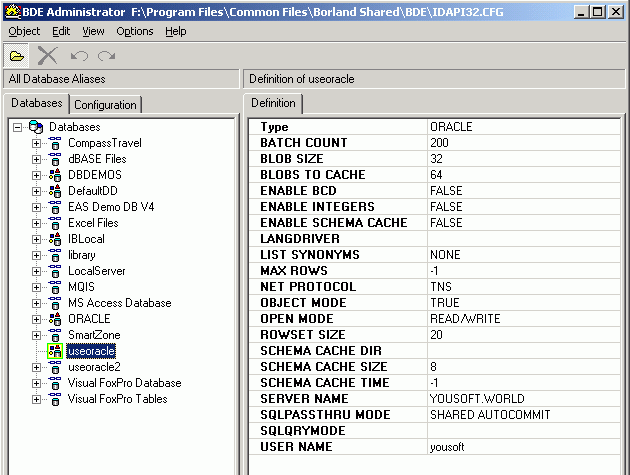Viewport: 630px width, 475px height.
Task: Click the CompassTravel alias icon
Action: pyautogui.click(x=55, y=143)
